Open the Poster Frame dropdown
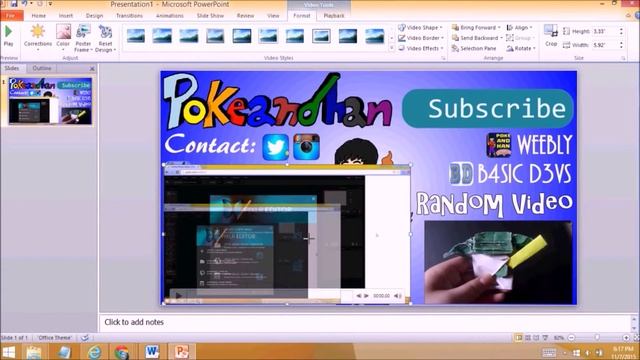This screenshot has width=640, height=360. pyautogui.click(x=83, y=38)
